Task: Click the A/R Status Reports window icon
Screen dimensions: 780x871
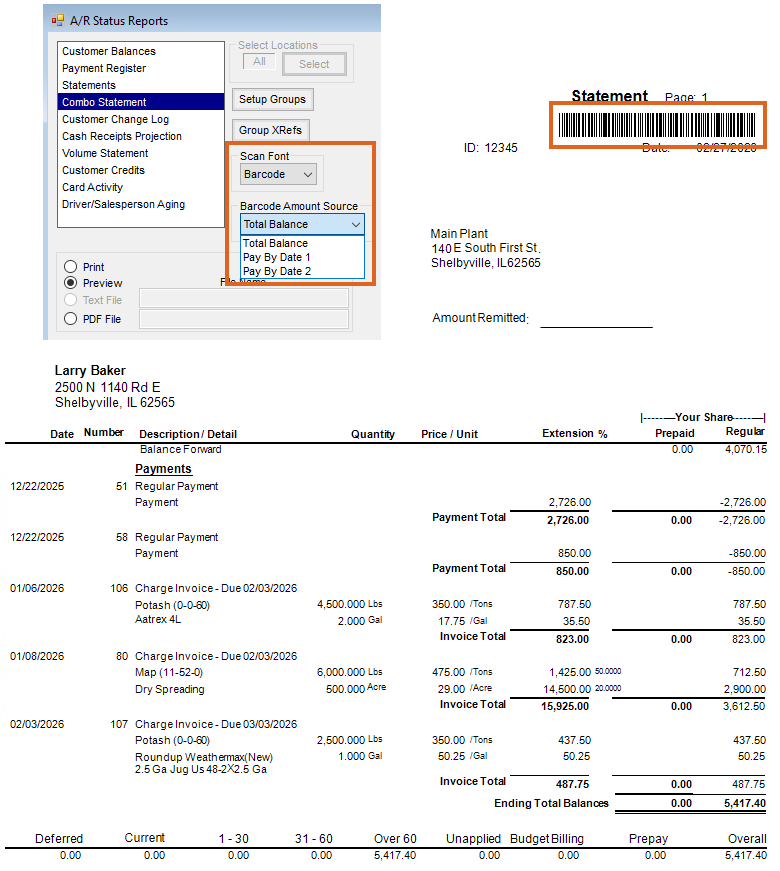Action: [x=57, y=21]
